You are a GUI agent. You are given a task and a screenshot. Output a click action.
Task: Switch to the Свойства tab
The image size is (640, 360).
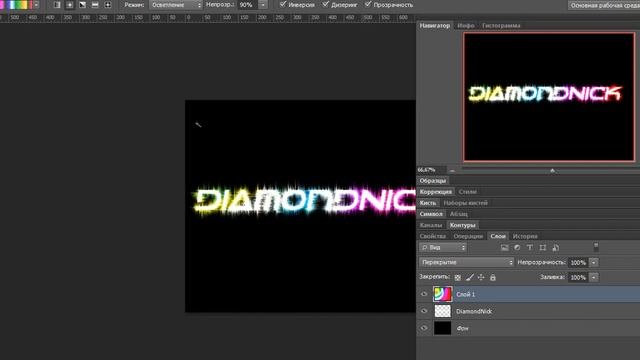[x=433, y=236]
